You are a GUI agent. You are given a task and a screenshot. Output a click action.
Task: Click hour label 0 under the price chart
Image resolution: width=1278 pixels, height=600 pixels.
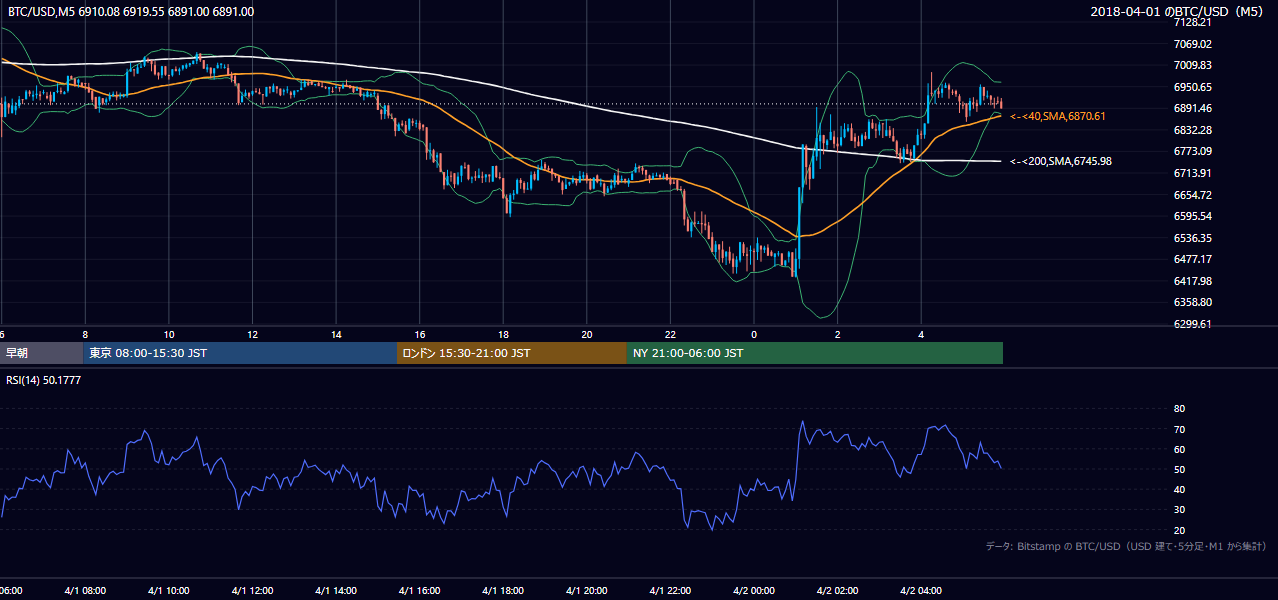point(754,335)
